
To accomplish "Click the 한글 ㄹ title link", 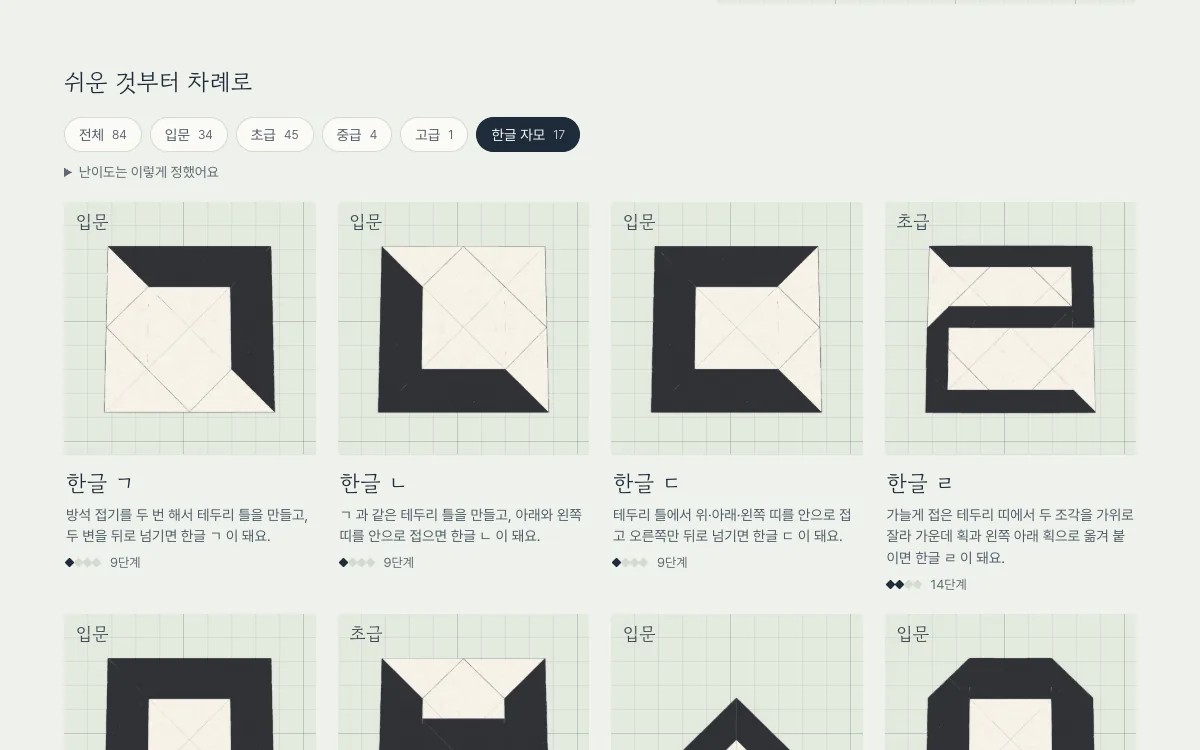I will pyautogui.click(x=920, y=483).
